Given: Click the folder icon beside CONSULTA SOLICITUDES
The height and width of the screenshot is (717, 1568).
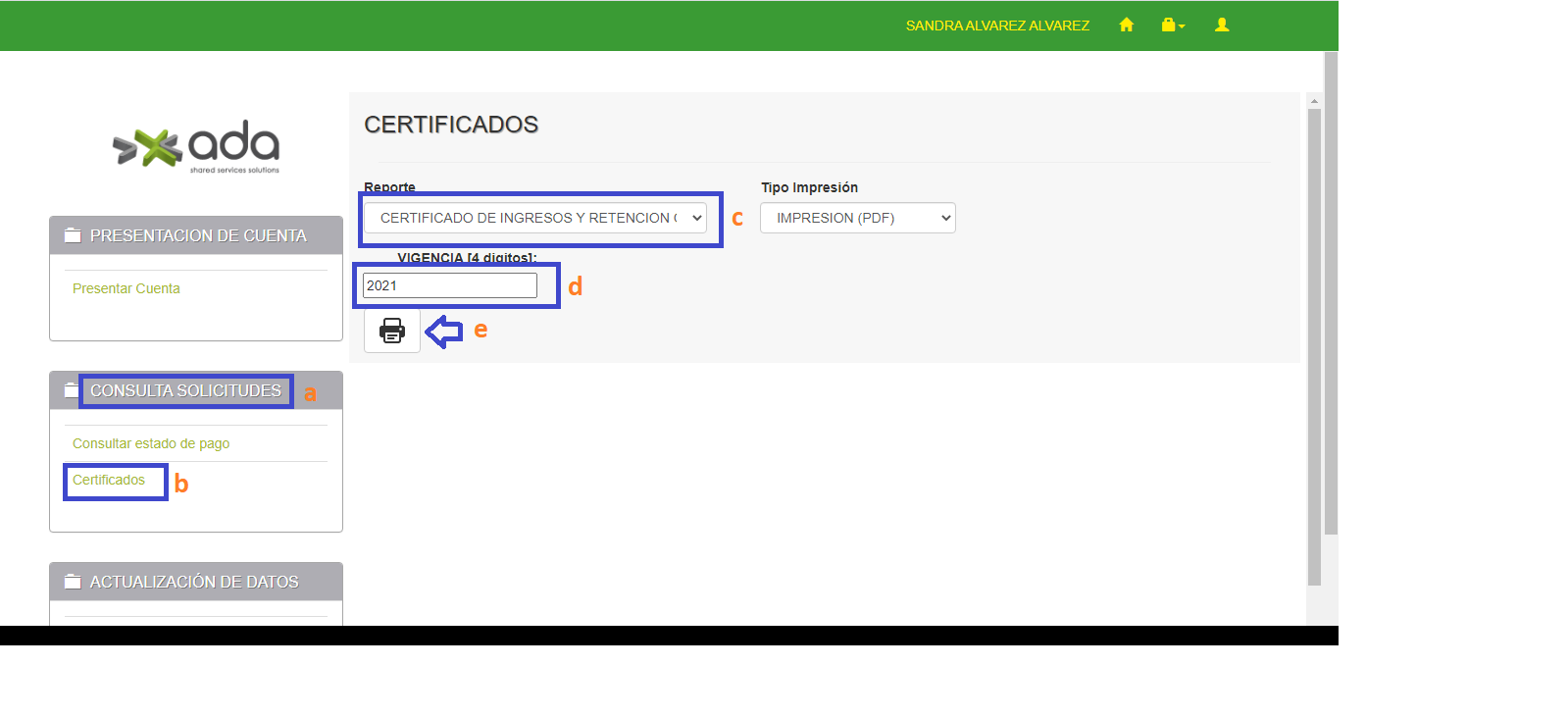Looking at the screenshot, I should click(x=72, y=390).
